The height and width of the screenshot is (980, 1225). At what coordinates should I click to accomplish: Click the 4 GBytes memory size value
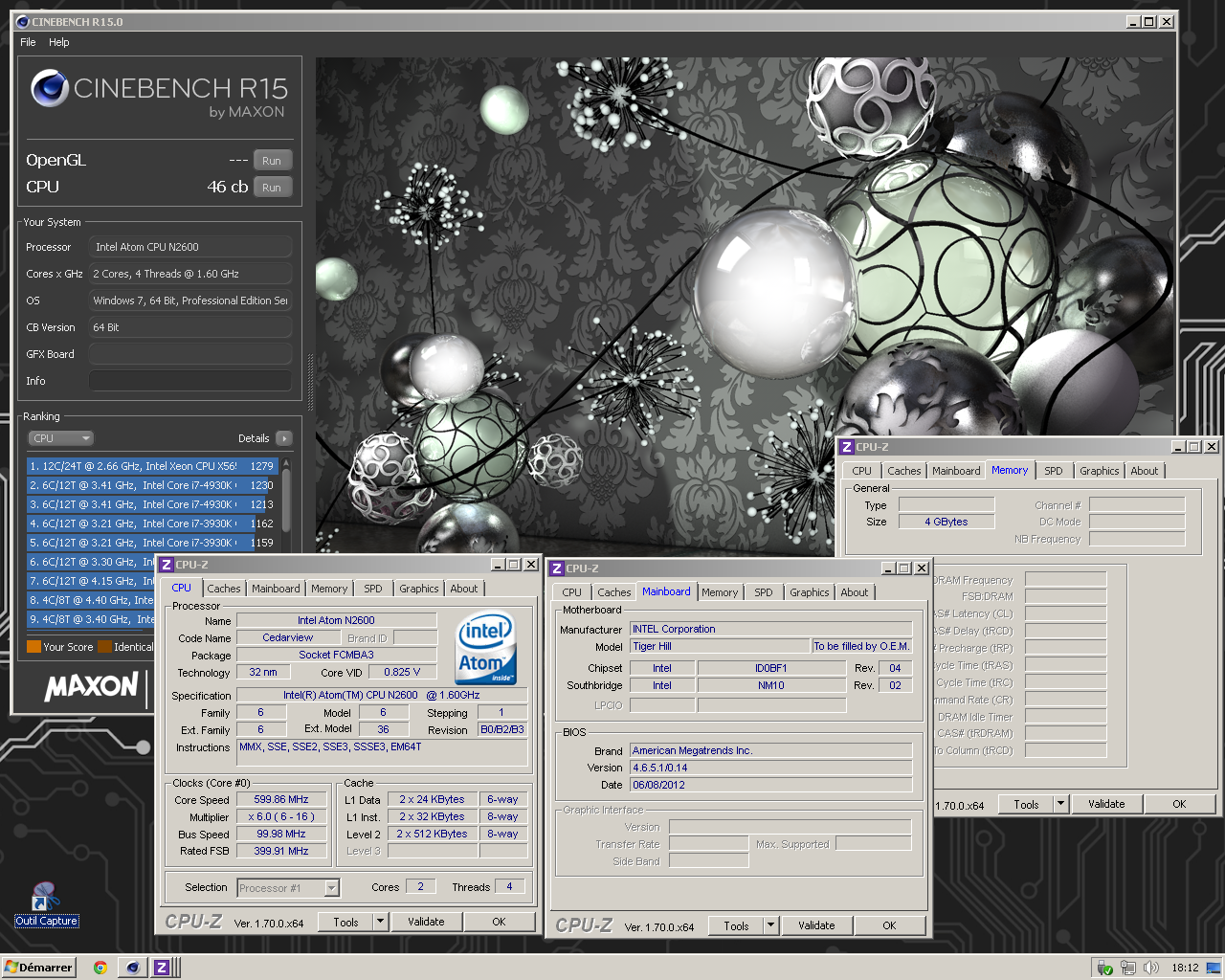(947, 522)
